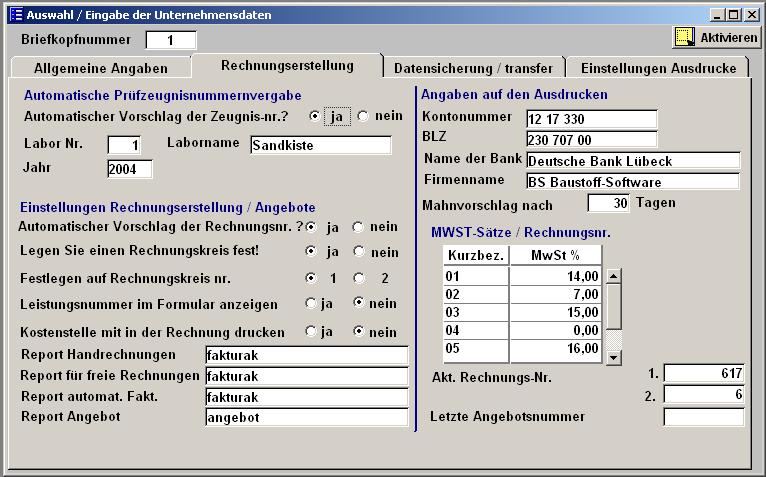This screenshot has width=766, height=477.
Task: Click the Laborname field containing Sandkiste
Action: [x=320, y=145]
